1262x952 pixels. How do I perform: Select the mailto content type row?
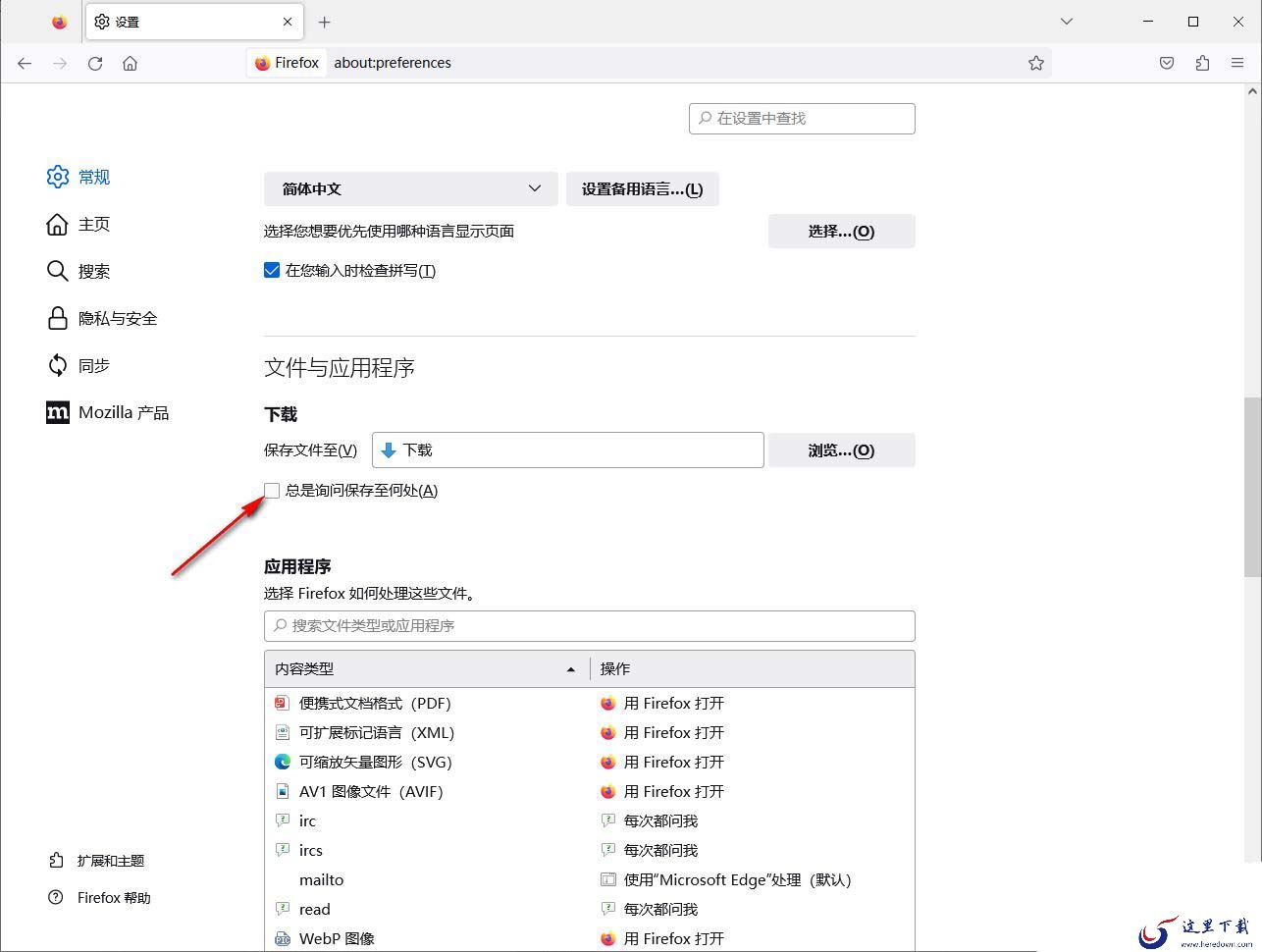(590, 879)
